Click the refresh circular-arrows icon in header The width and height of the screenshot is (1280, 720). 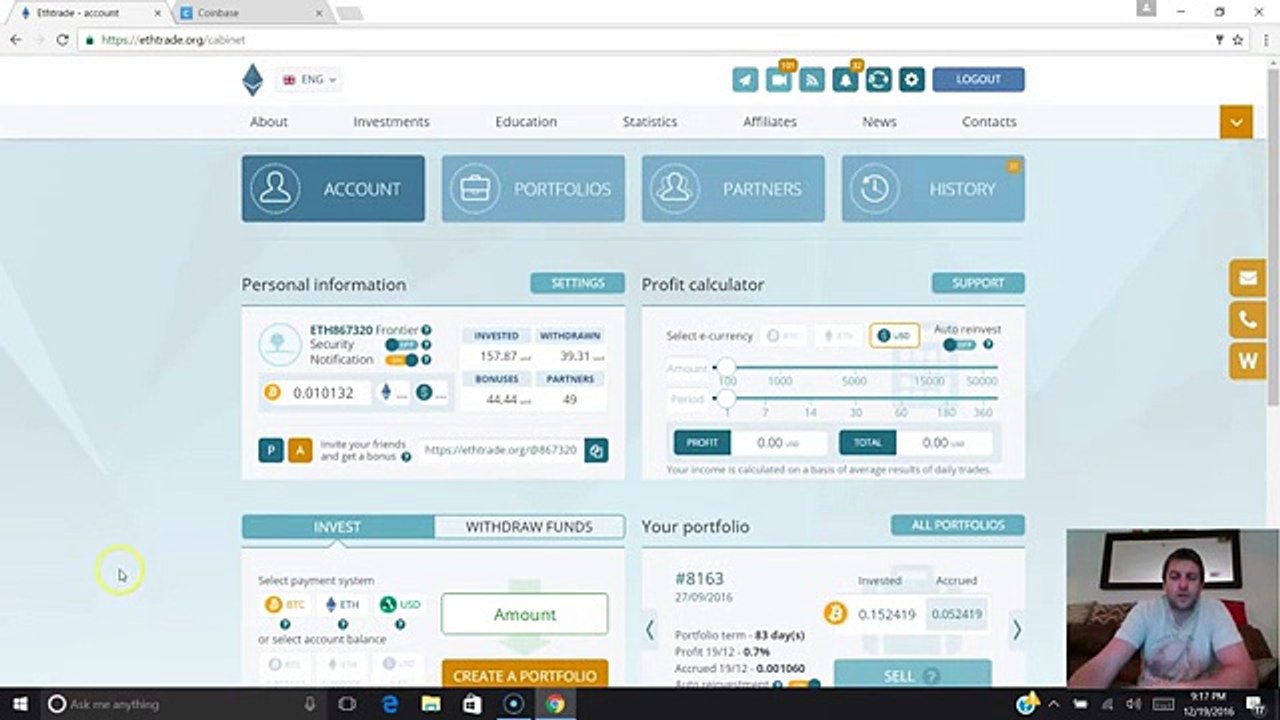(878, 79)
